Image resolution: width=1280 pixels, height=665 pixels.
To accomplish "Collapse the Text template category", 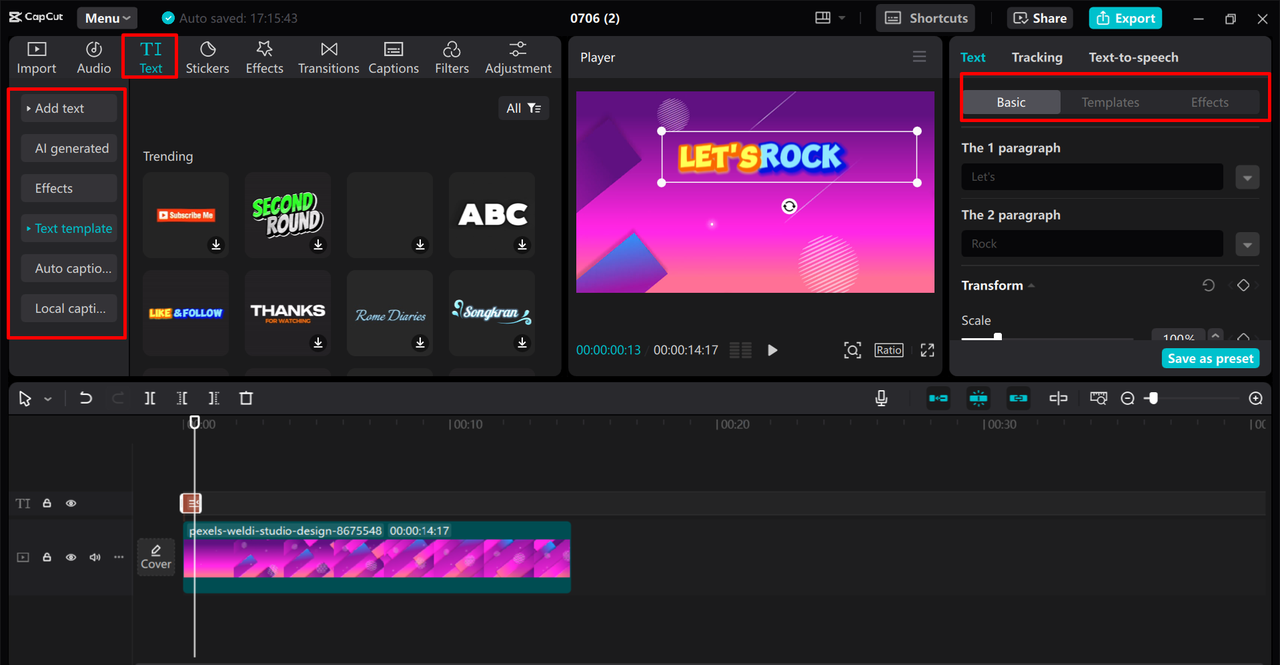I will point(69,228).
